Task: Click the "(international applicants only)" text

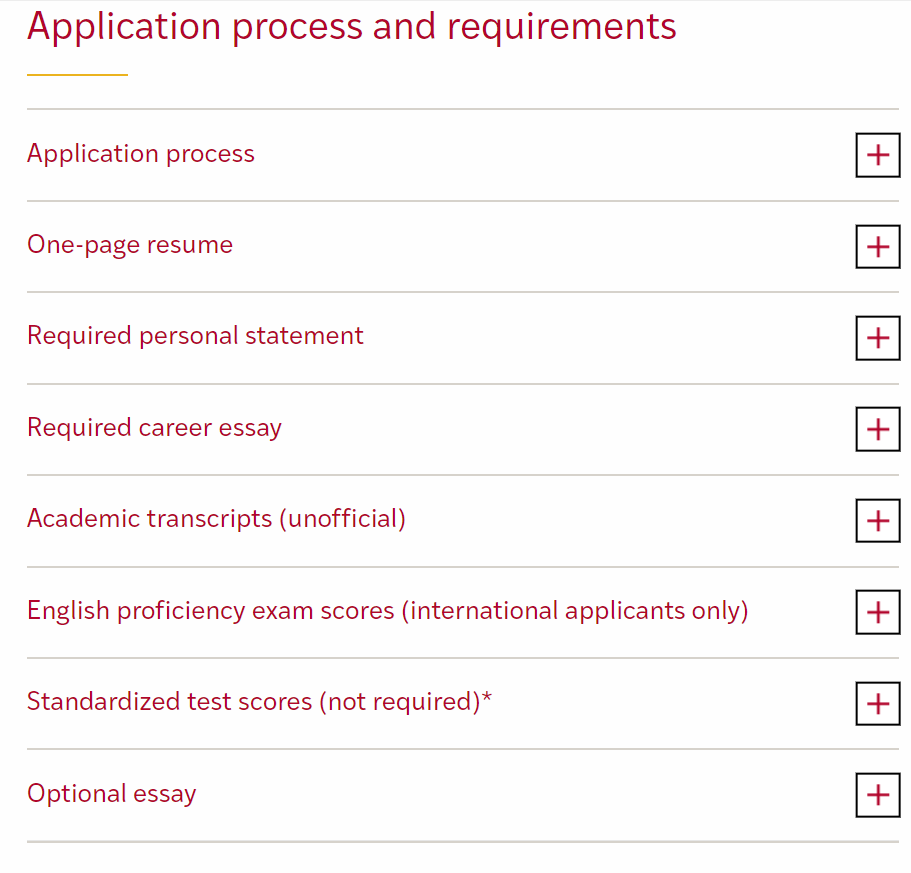Action: click(575, 610)
